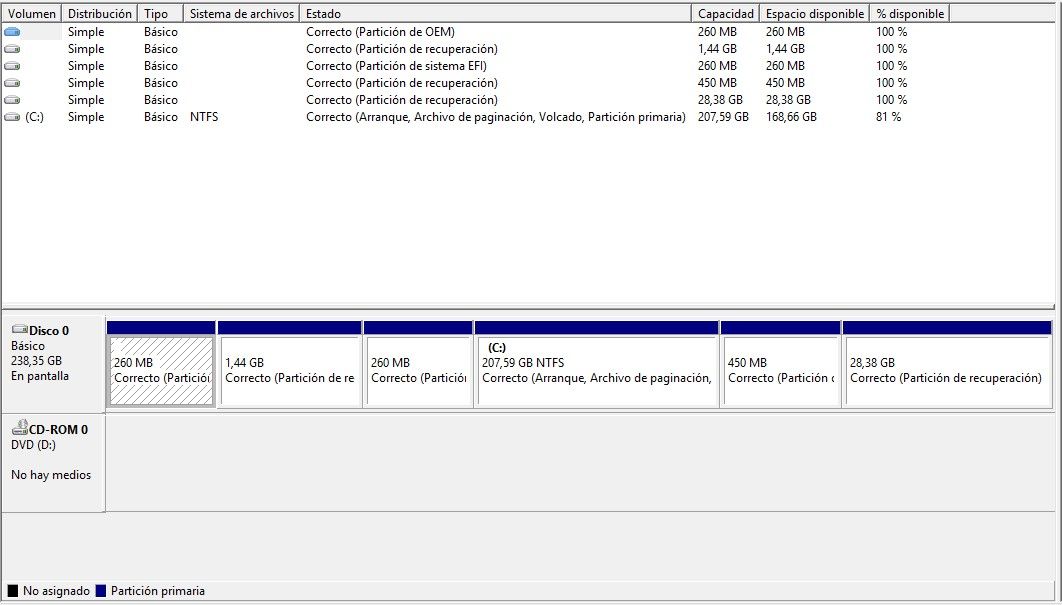Click the first OEM partition volume icon
The height and width of the screenshot is (605, 1062).
point(12,31)
